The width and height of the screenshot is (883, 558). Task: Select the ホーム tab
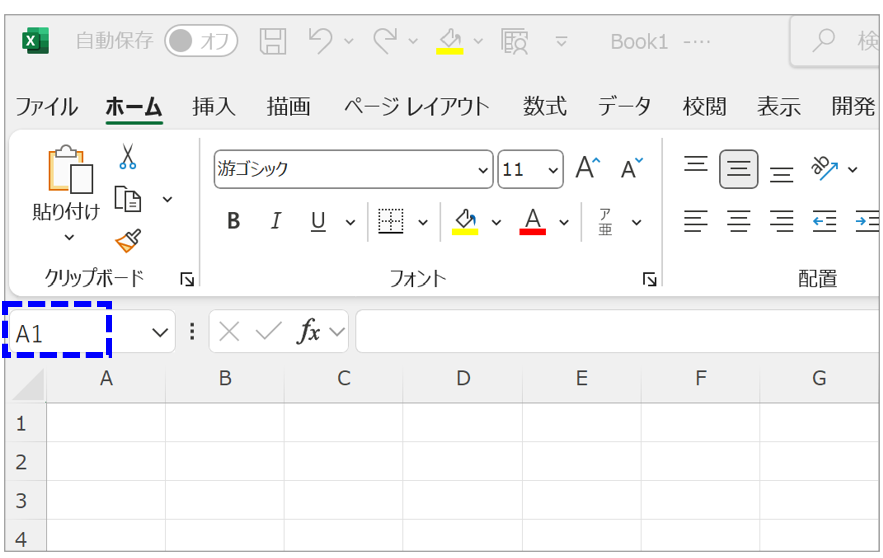tap(134, 106)
